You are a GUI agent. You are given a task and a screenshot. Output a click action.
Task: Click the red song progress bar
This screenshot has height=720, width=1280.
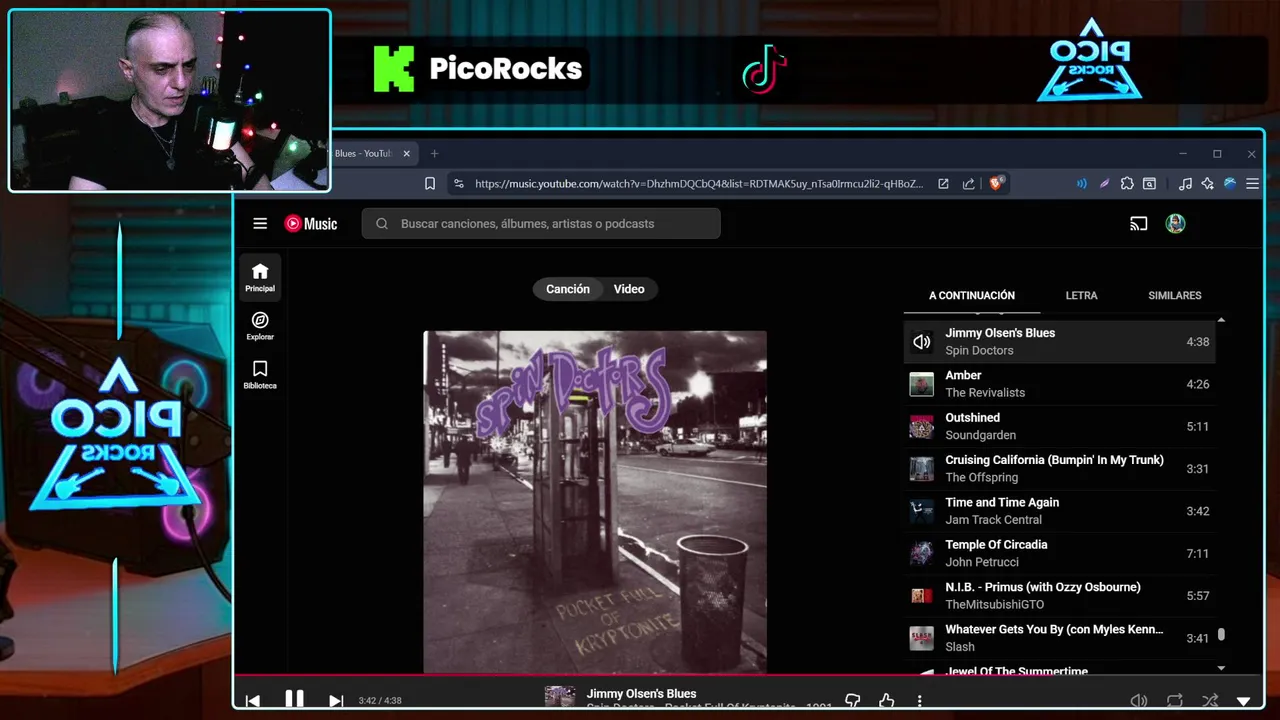(750, 675)
